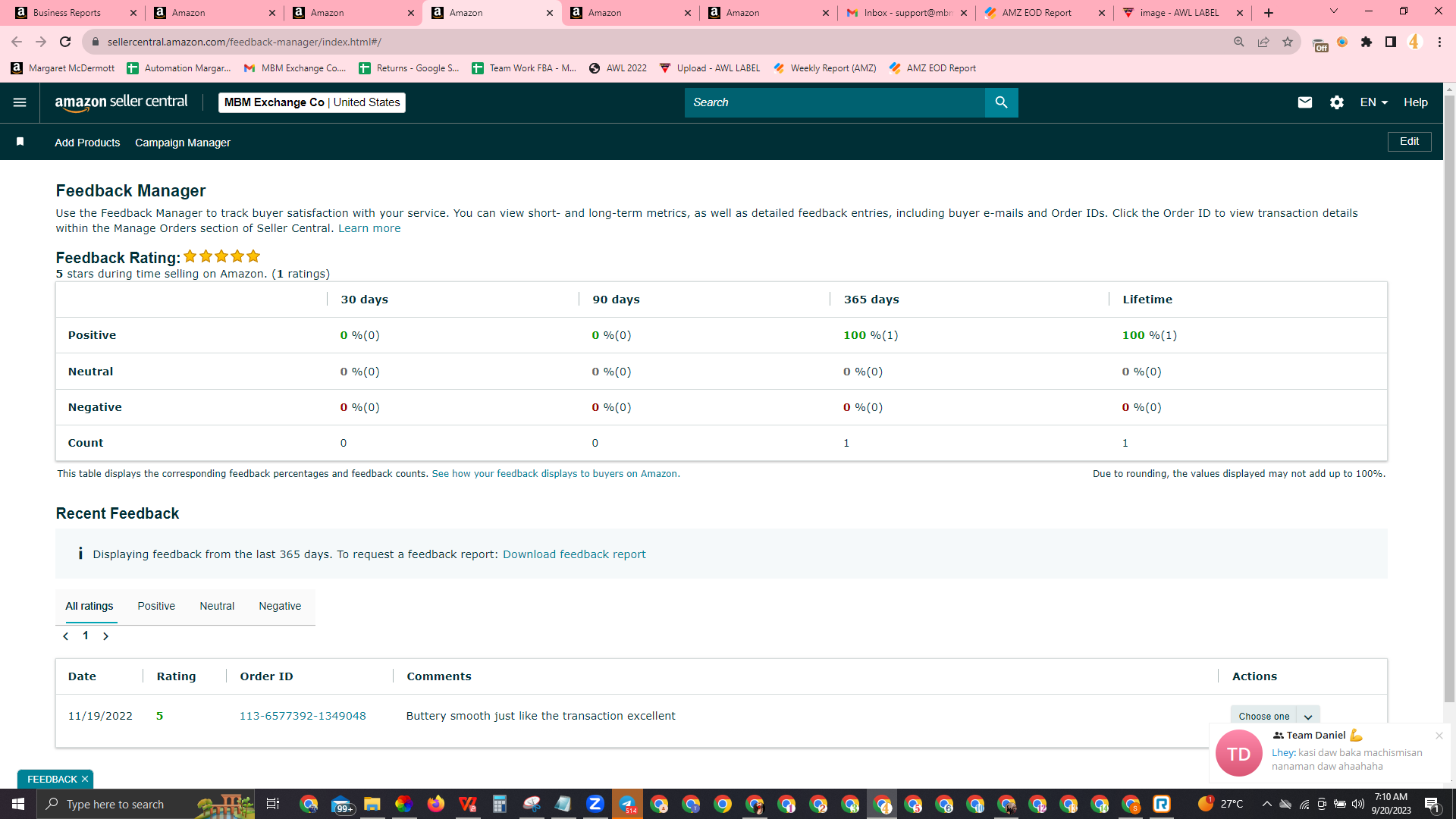Open Campaign Manager from the nav bar
Screen dimensions: 1456x819
[183, 143]
